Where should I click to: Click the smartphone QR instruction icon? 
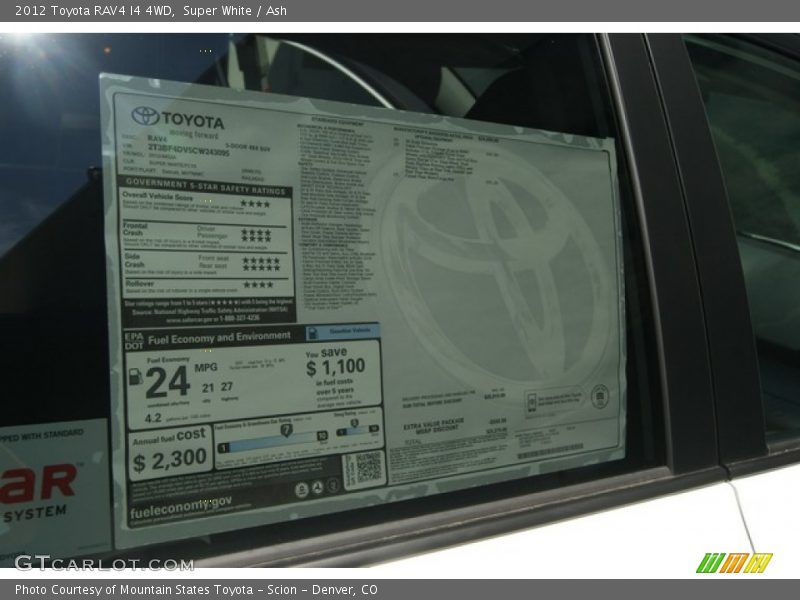(x=532, y=403)
